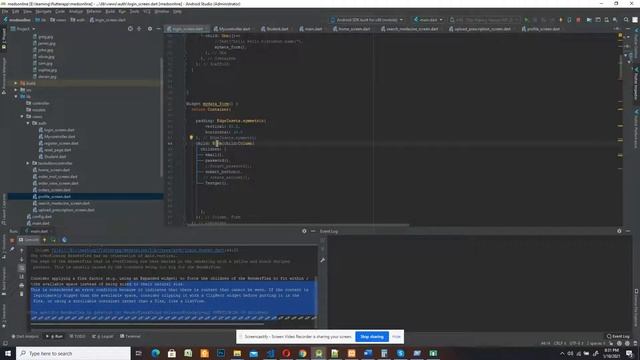Switch to profile_screen.dart editor tab

point(540,29)
